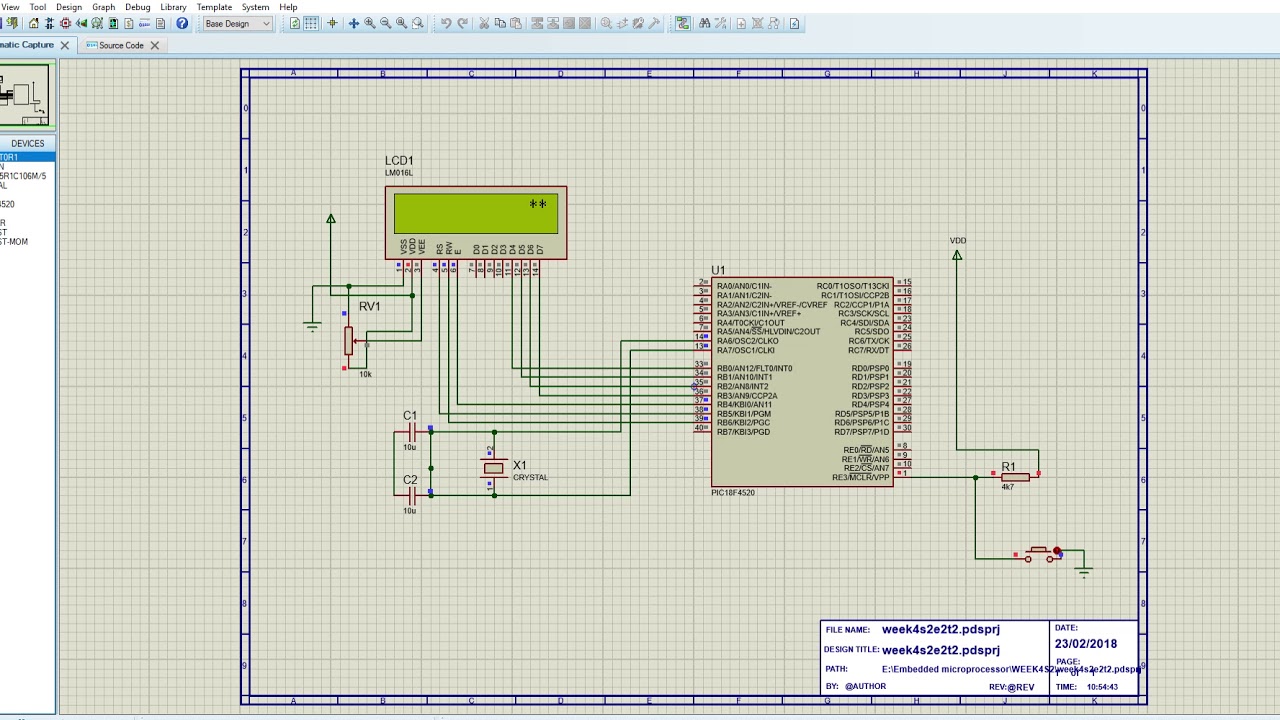Open the Home Page toolbar icon
Viewport: 1280px width, 720px height.
coord(34,23)
